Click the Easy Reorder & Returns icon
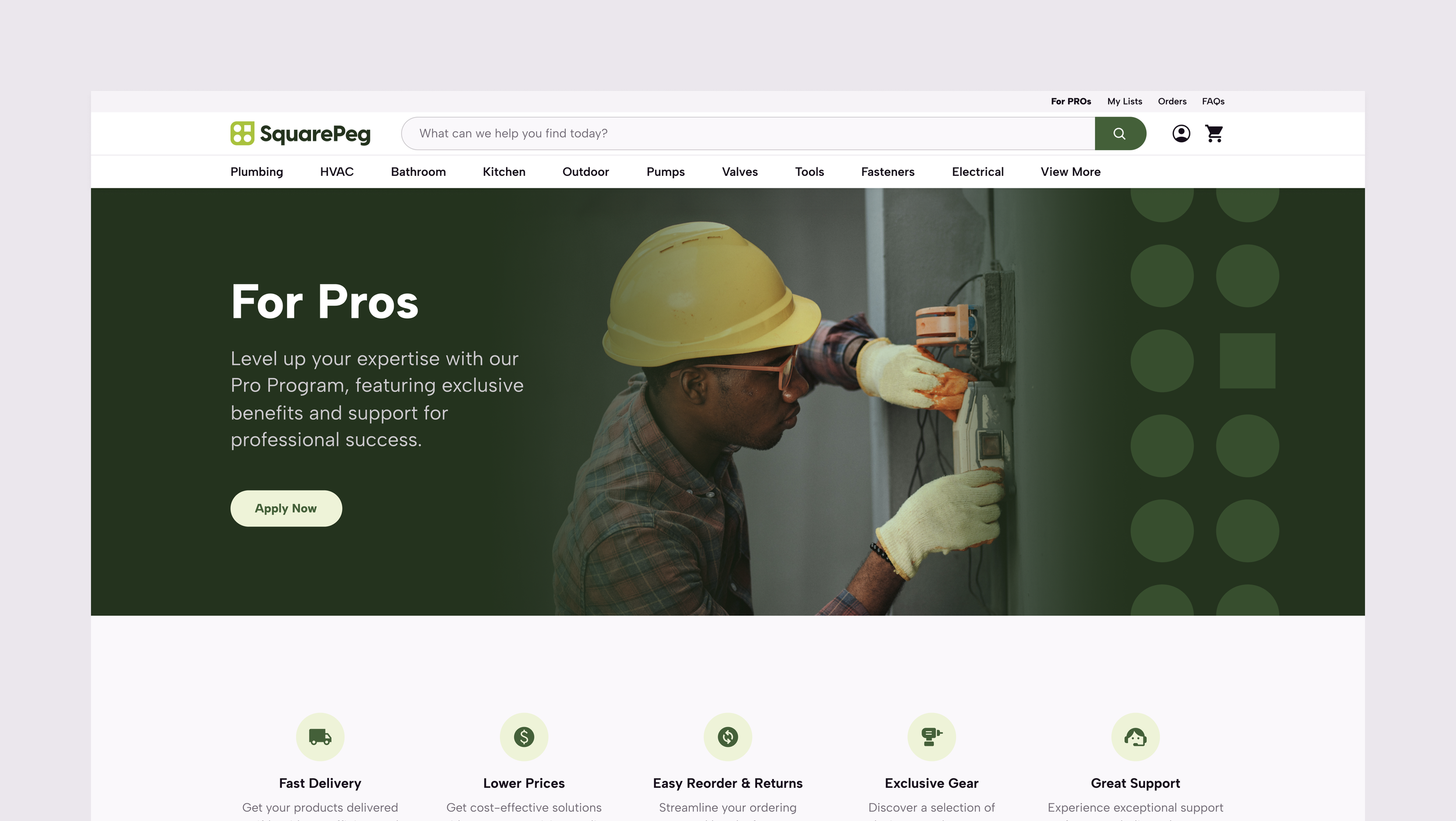 coord(728,737)
